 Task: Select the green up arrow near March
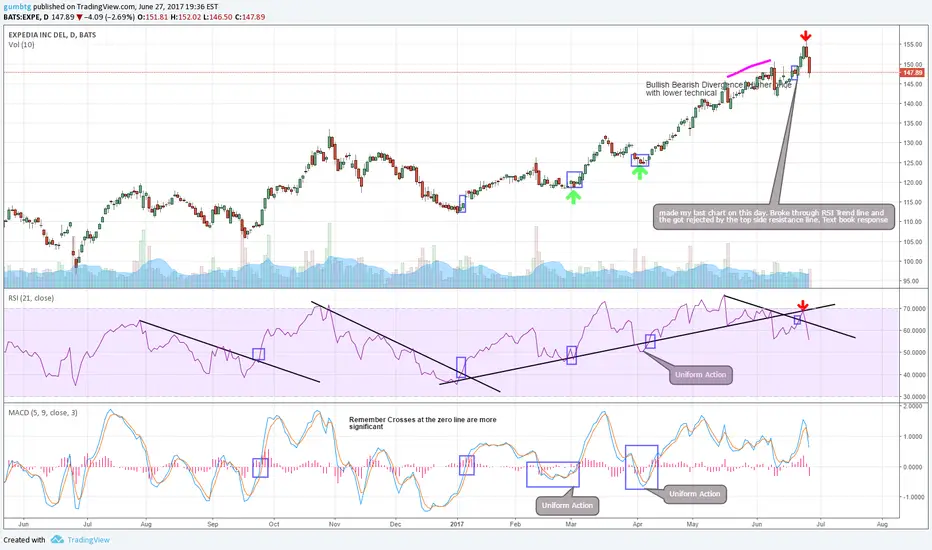coord(573,197)
